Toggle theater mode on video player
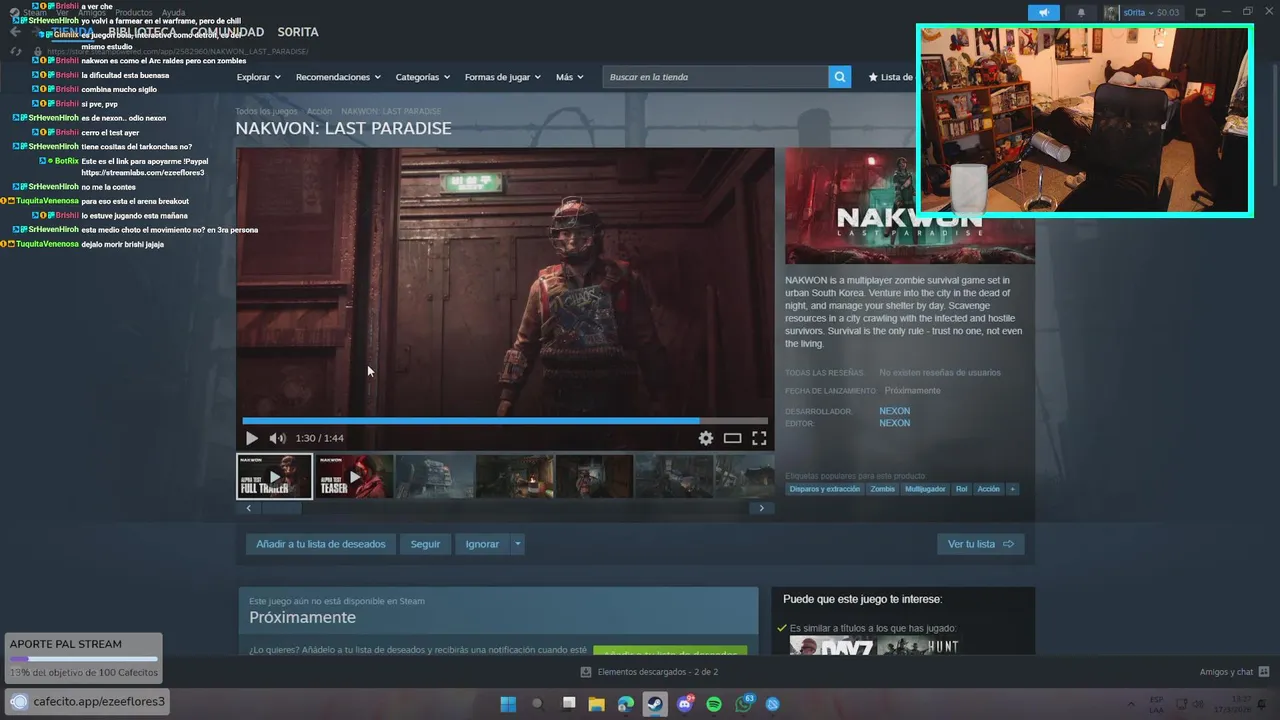Image resolution: width=1280 pixels, height=720 pixels. pyautogui.click(x=733, y=438)
